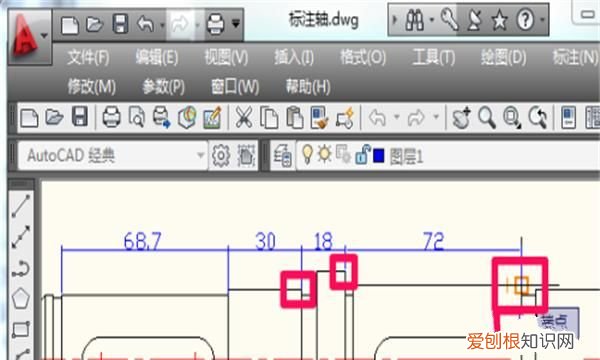
Task: Open the 插入(I) menu
Action: [294, 58]
